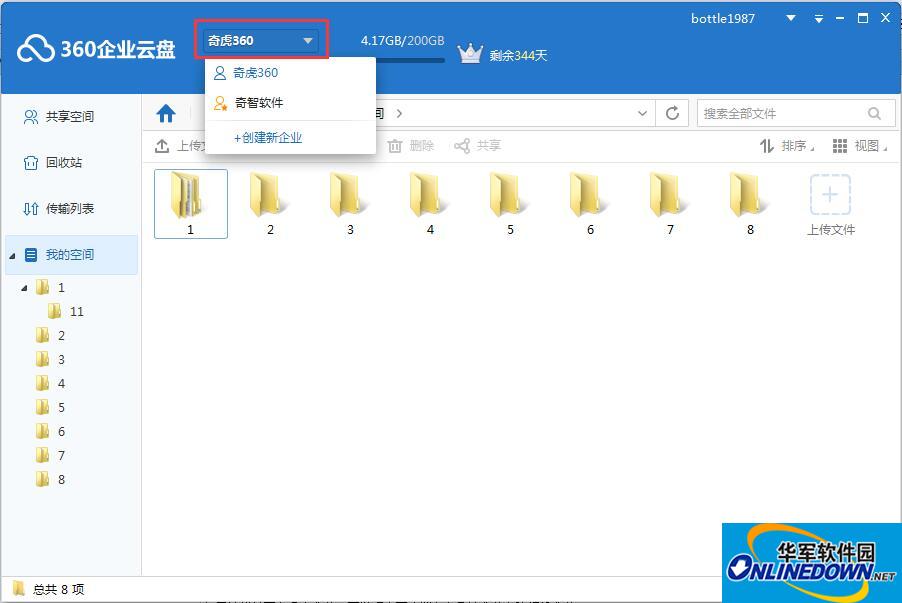The image size is (902, 603).
Task: Click the 视图 grid view icon
Action: (x=838, y=146)
